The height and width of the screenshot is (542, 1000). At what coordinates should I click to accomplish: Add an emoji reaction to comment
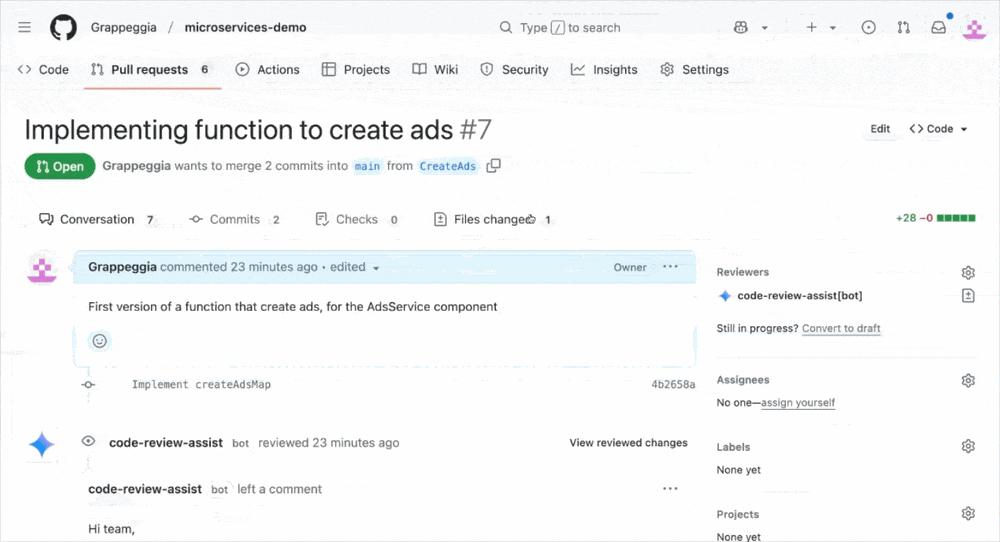click(99, 341)
